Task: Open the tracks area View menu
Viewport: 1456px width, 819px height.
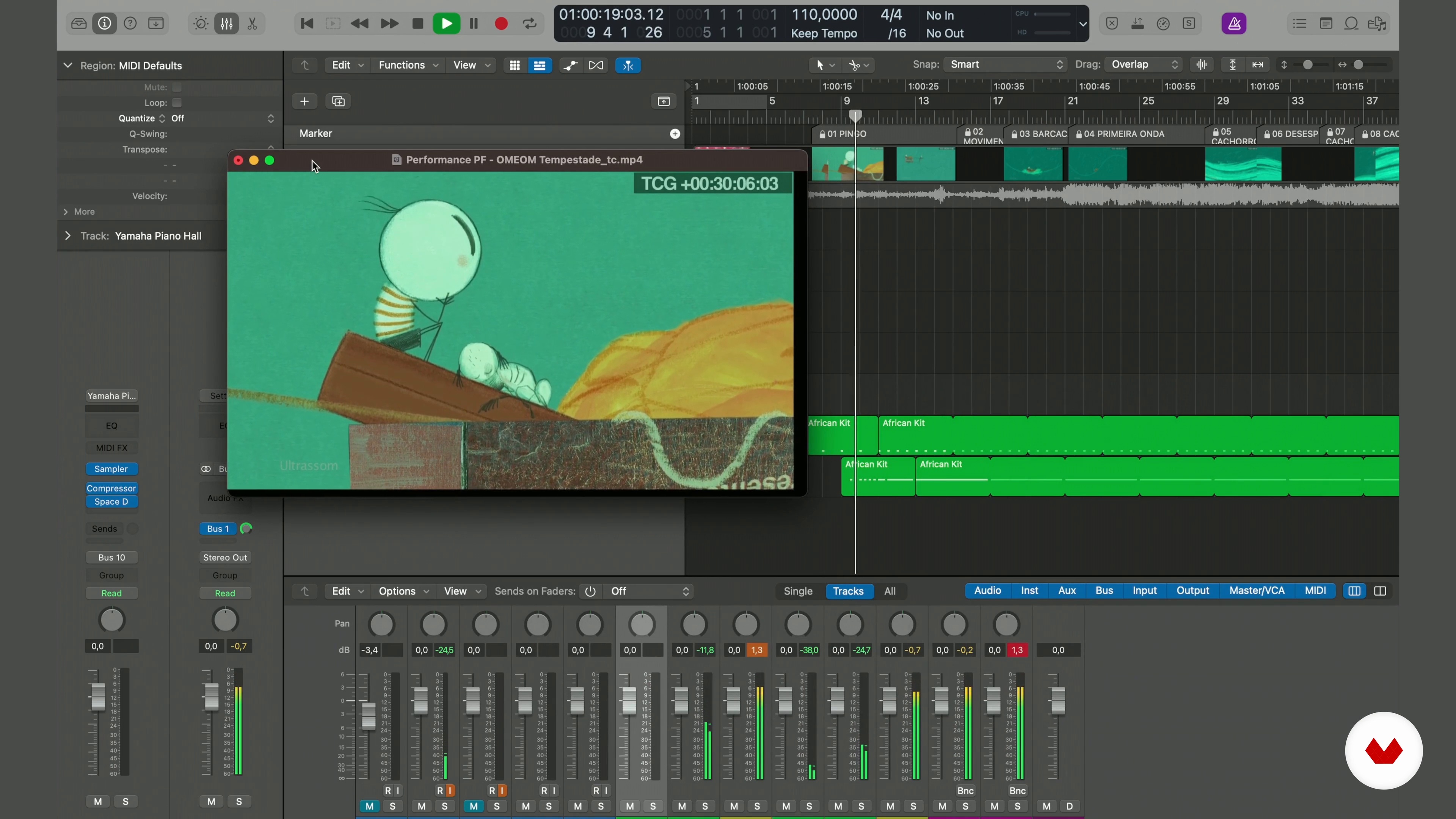Action: click(x=471, y=66)
